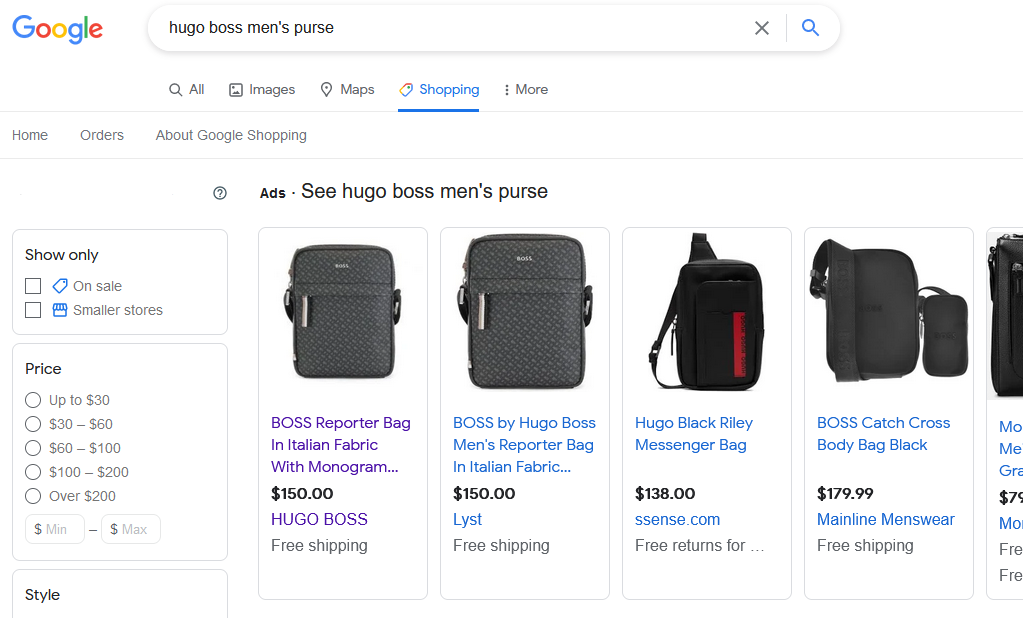This screenshot has height=618, width=1023.
Task: Click the help question mark icon
Action: point(220,193)
